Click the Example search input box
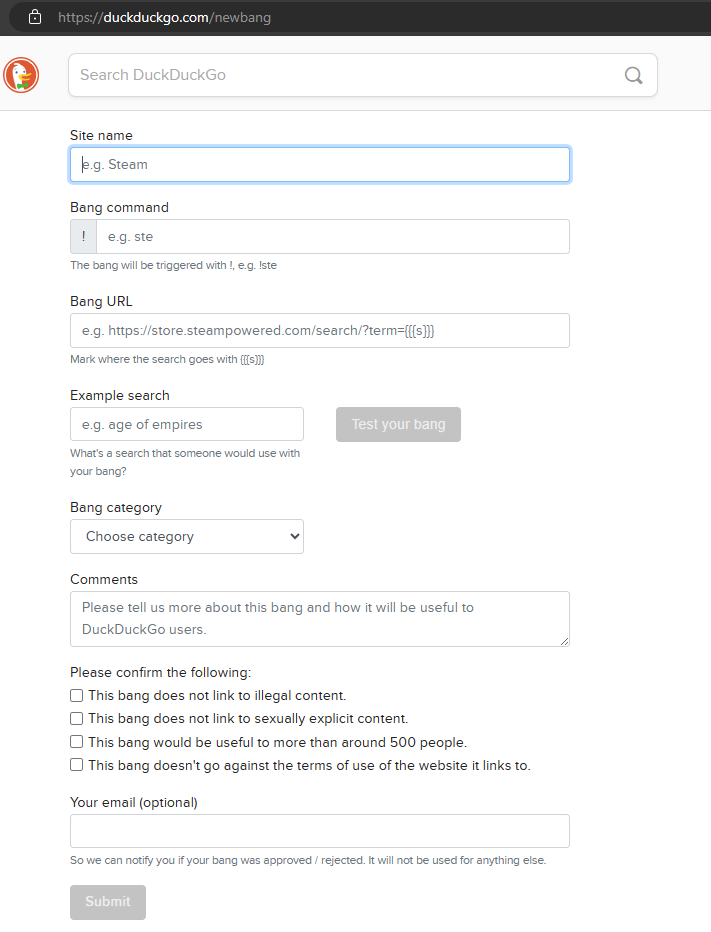 tap(186, 423)
